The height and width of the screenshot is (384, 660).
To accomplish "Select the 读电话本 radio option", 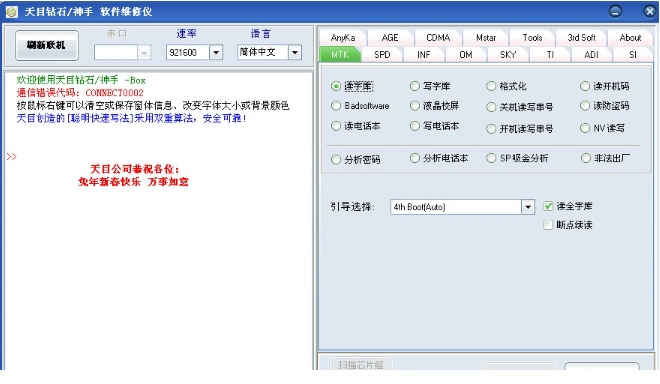I will click(356, 126).
